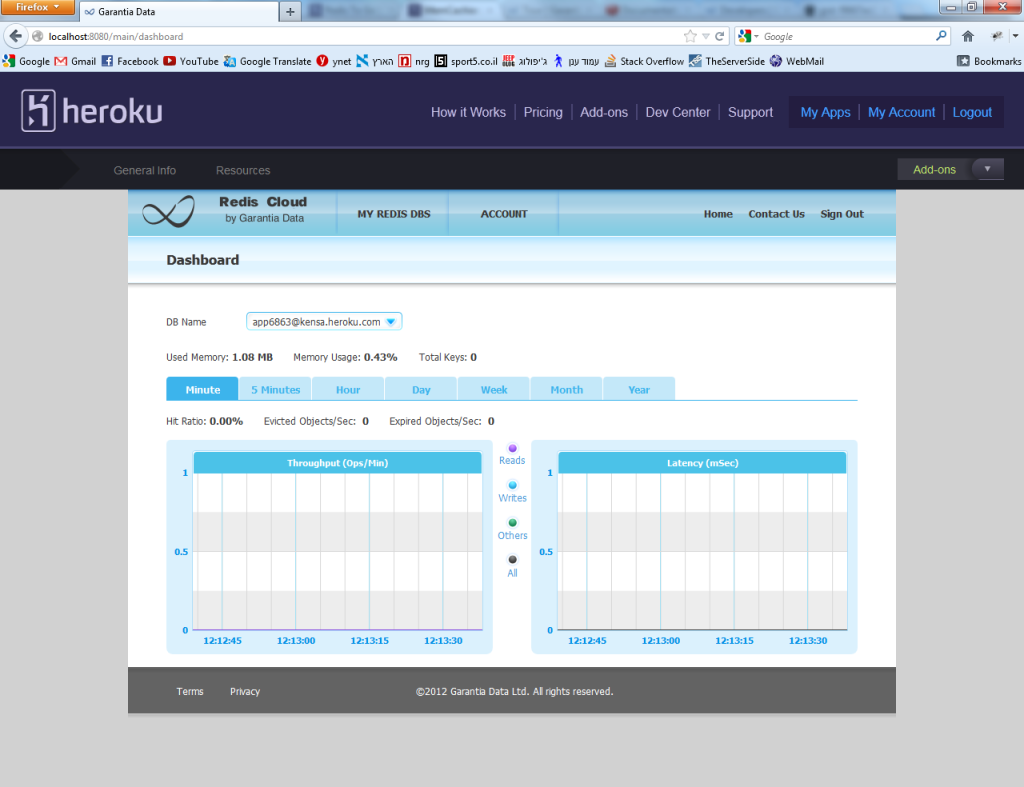Click the Heroku logo icon
This screenshot has height=787, width=1024.
pos(39,111)
